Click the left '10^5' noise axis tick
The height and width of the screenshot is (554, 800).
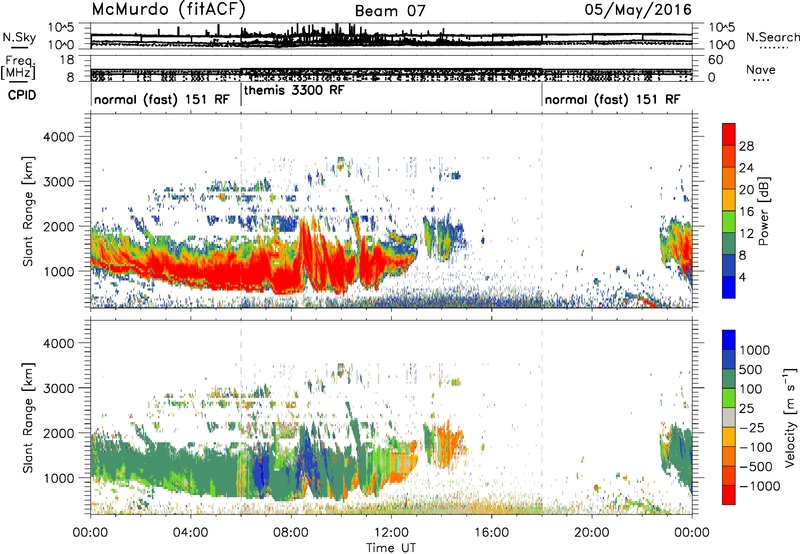[x=61, y=28]
